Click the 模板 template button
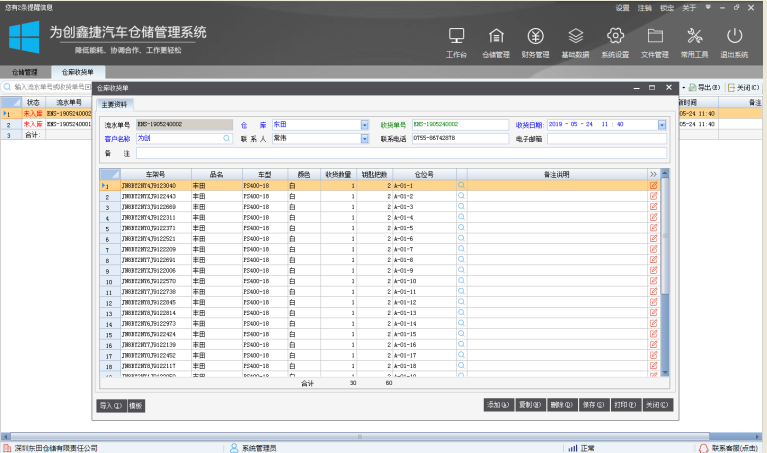Image resolution: width=767 pixels, height=453 pixels. pyautogui.click(x=136, y=406)
